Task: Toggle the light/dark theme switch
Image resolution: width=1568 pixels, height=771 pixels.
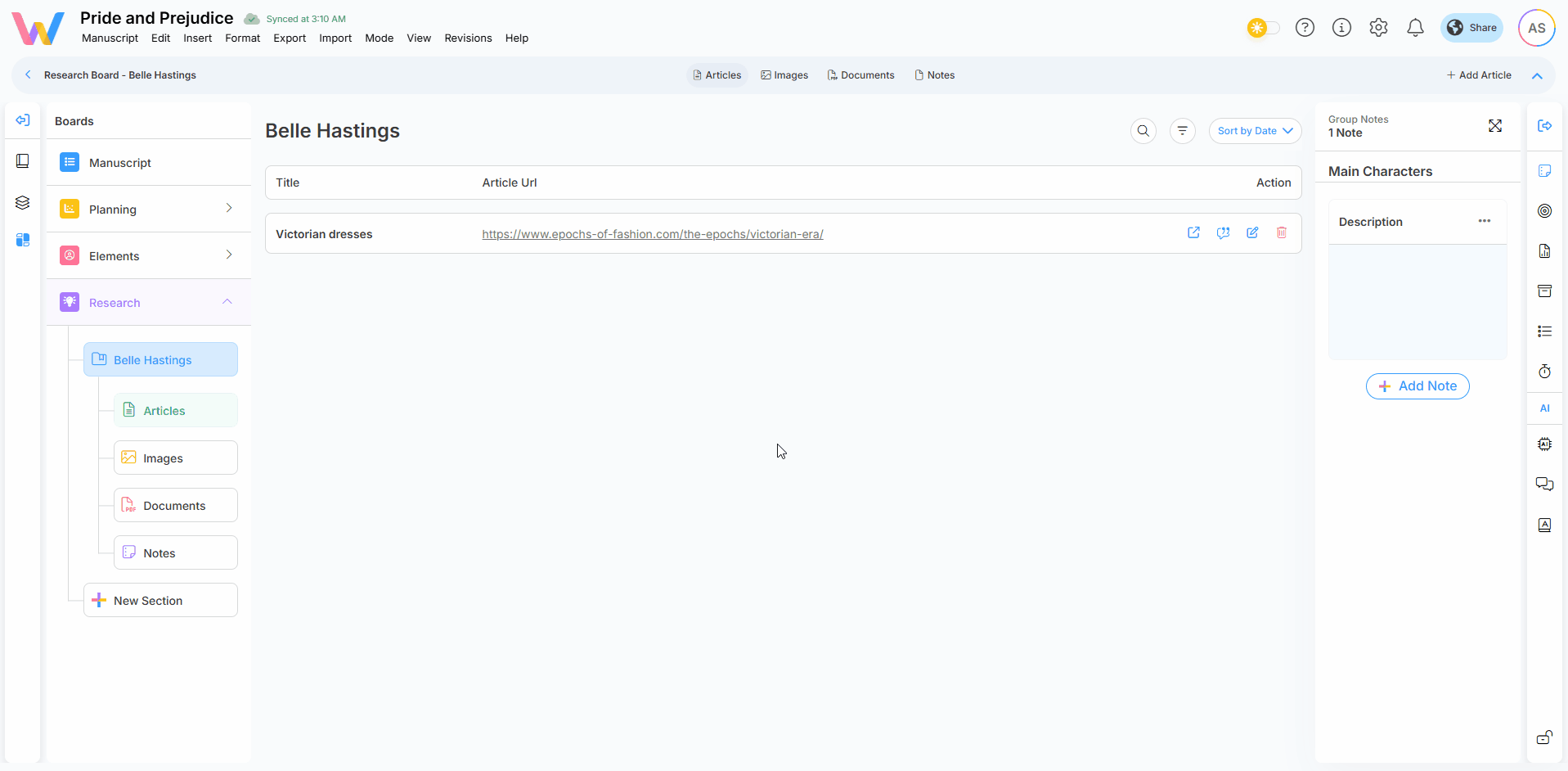Action: click(x=1263, y=28)
